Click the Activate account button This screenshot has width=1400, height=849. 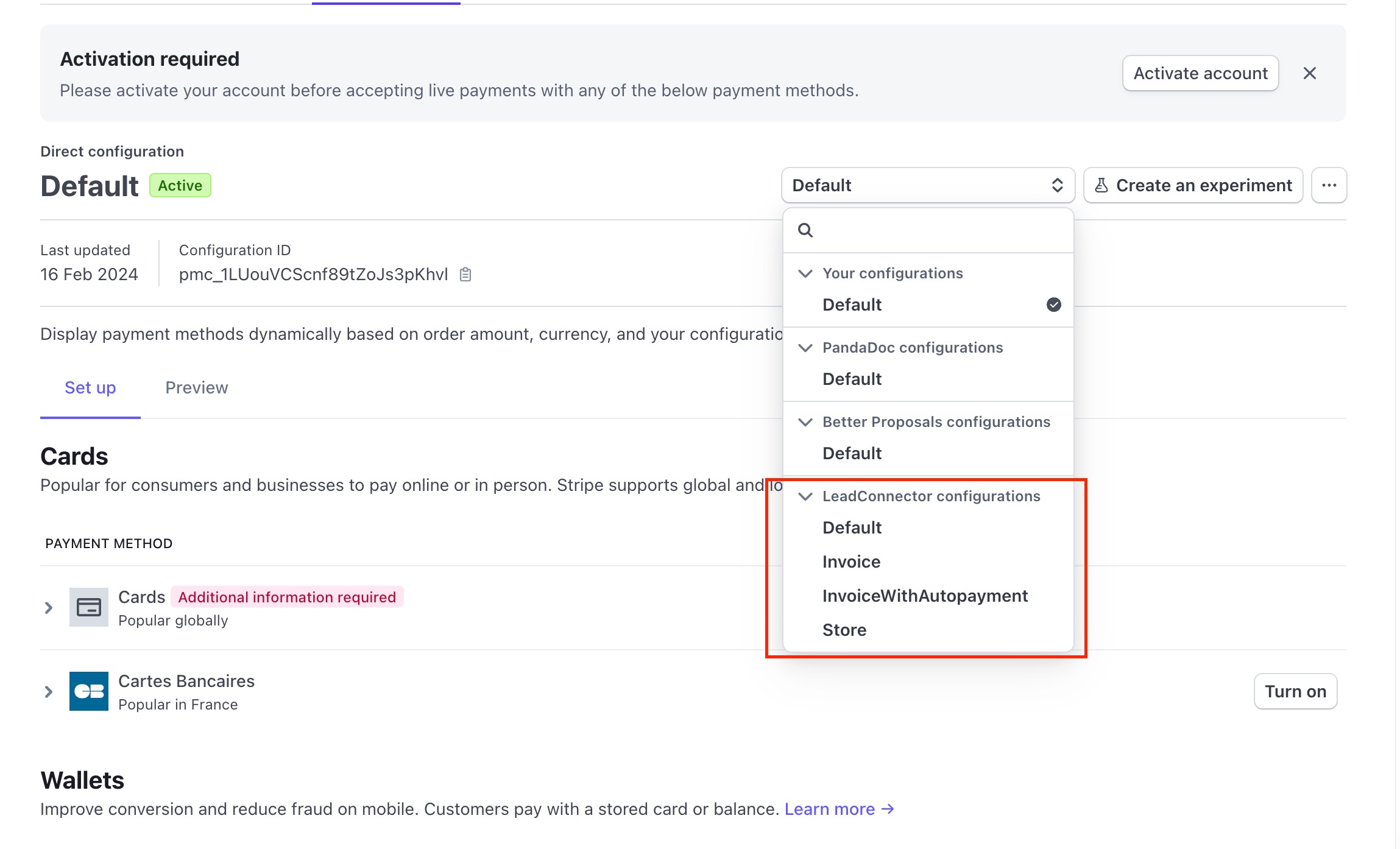tap(1200, 73)
